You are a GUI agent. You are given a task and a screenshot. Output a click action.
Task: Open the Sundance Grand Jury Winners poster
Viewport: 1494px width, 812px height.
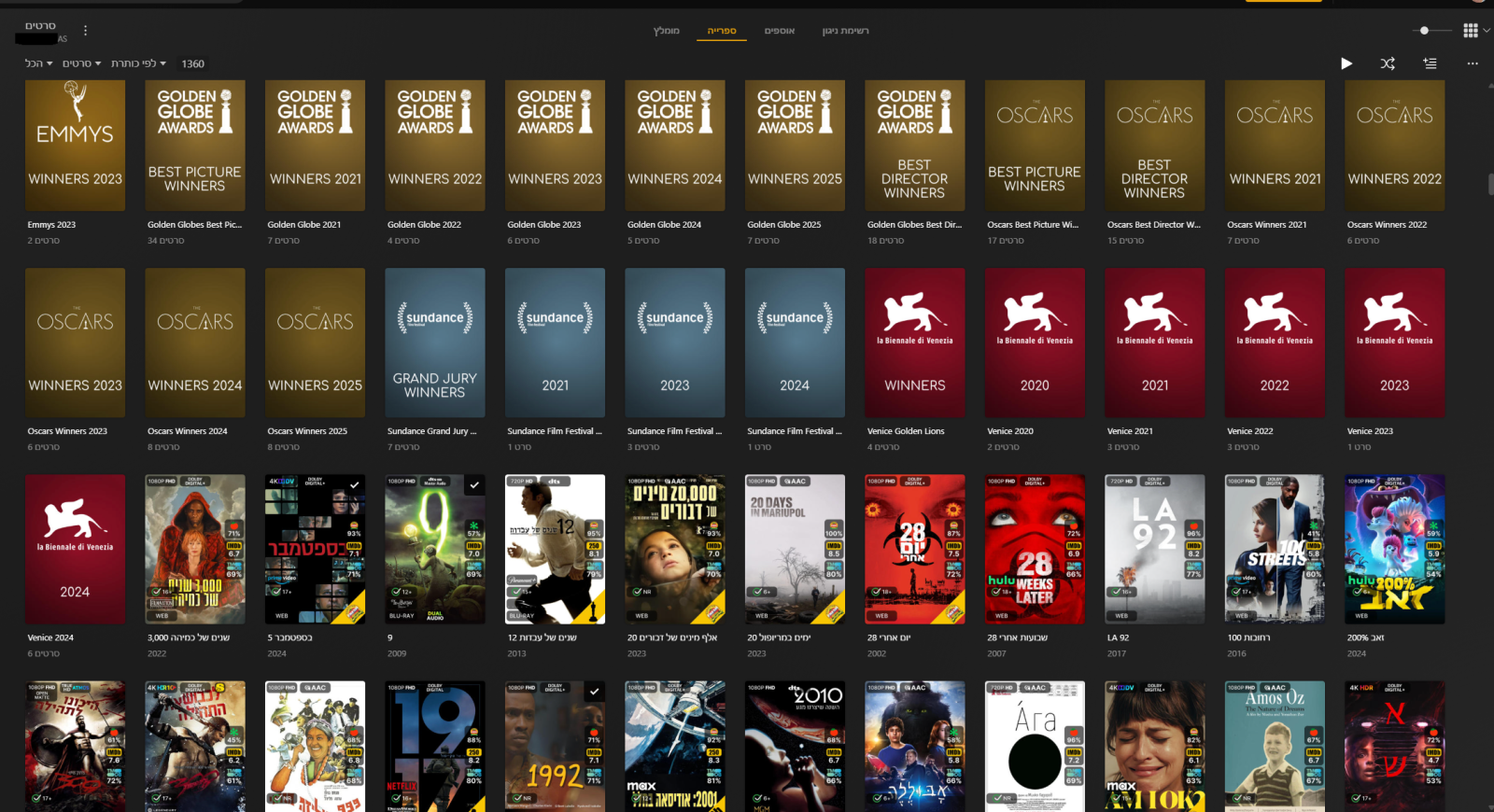tap(435, 343)
